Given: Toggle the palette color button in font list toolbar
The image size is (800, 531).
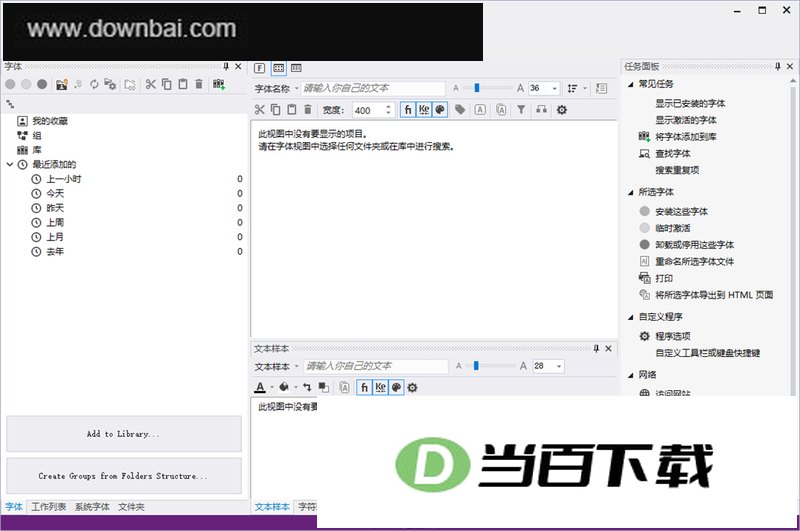Looking at the screenshot, I should tap(440, 110).
